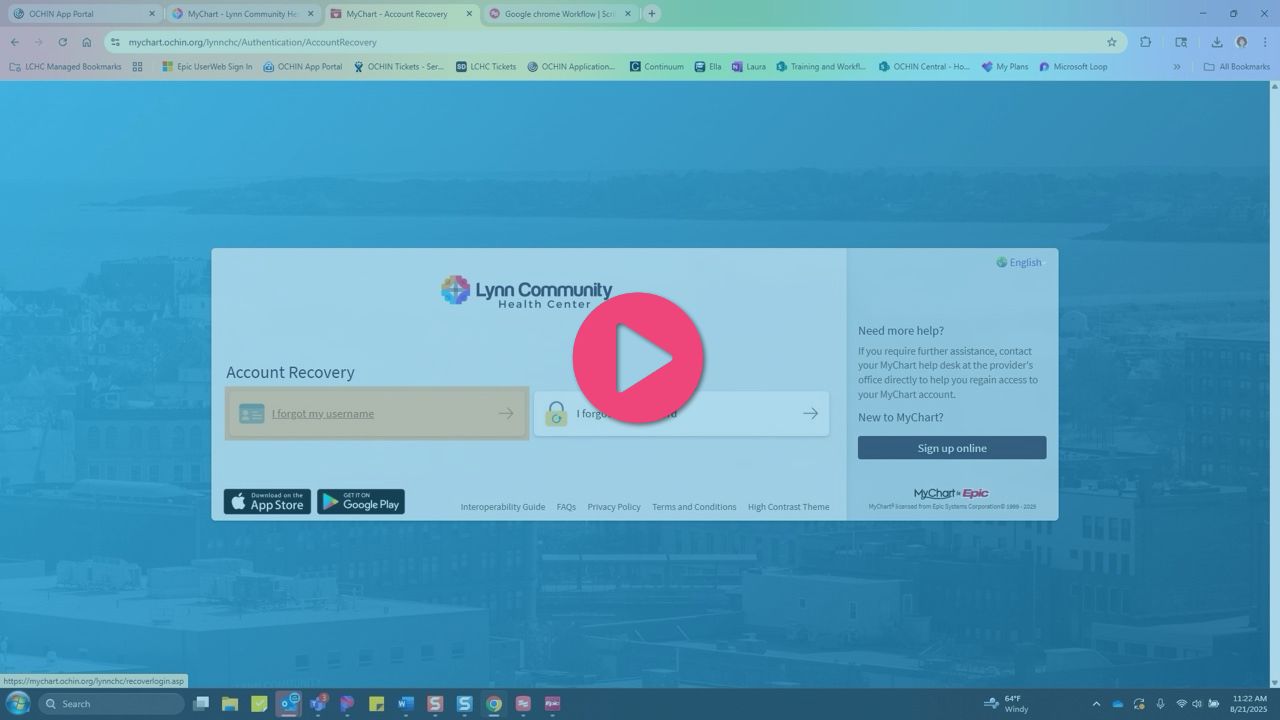
Task: Open the Chrome extensions puzzle icon
Action: click(1146, 42)
